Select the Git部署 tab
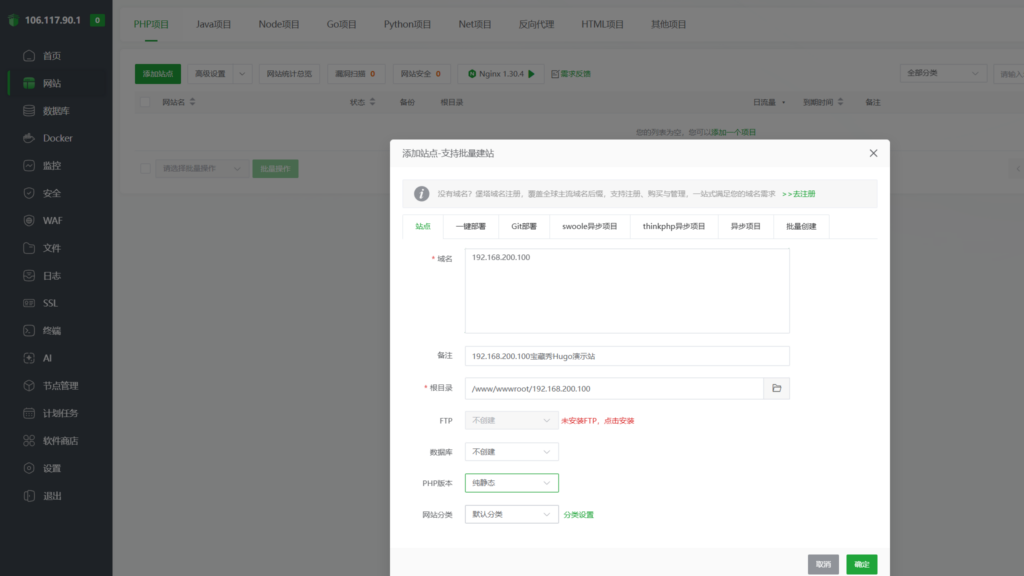This screenshot has width=1024, height=576. point(524,227)
